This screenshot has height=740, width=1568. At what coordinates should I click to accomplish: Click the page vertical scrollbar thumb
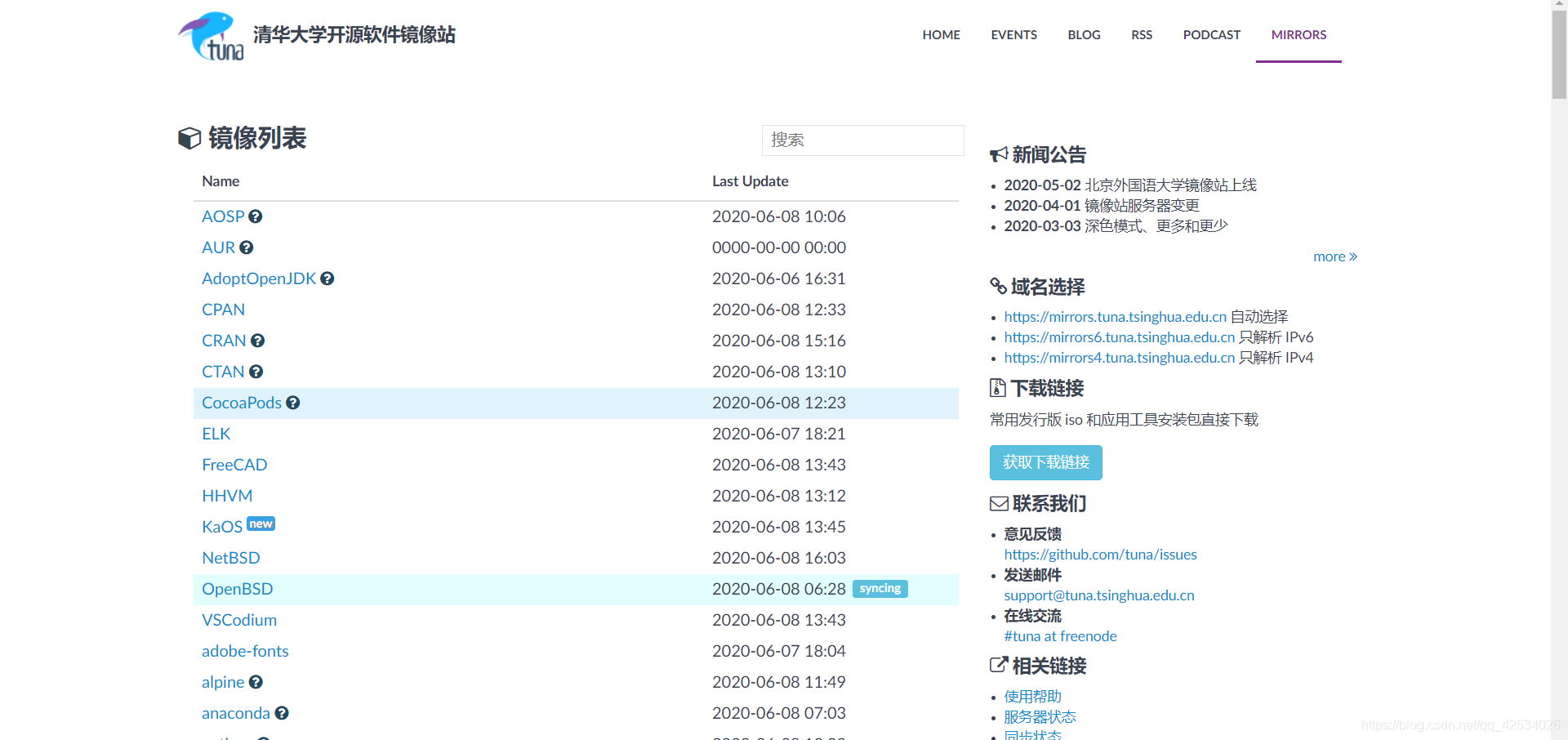click(x=1559, y=55)
